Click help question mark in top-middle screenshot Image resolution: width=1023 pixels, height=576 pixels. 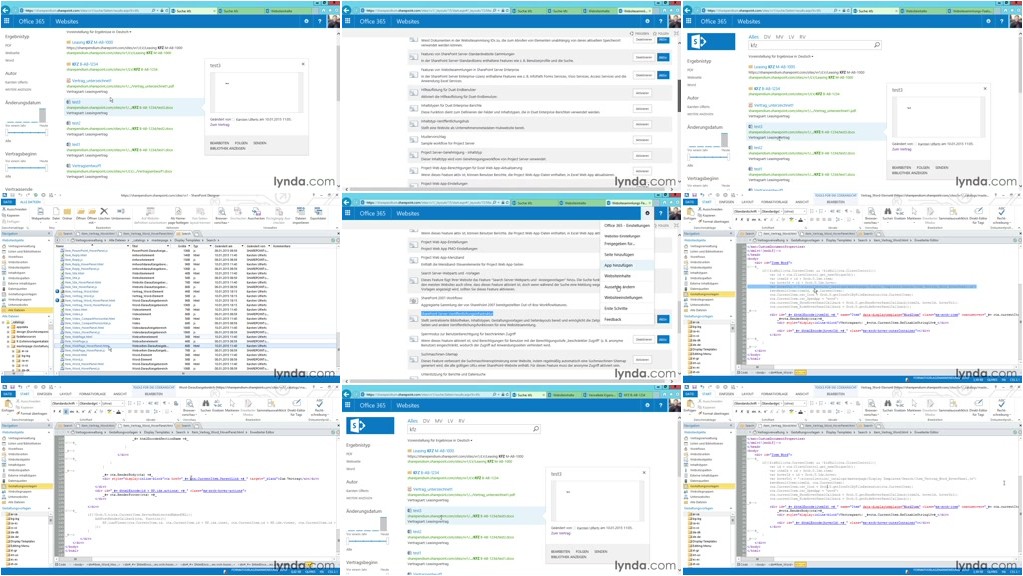point(661,21)
